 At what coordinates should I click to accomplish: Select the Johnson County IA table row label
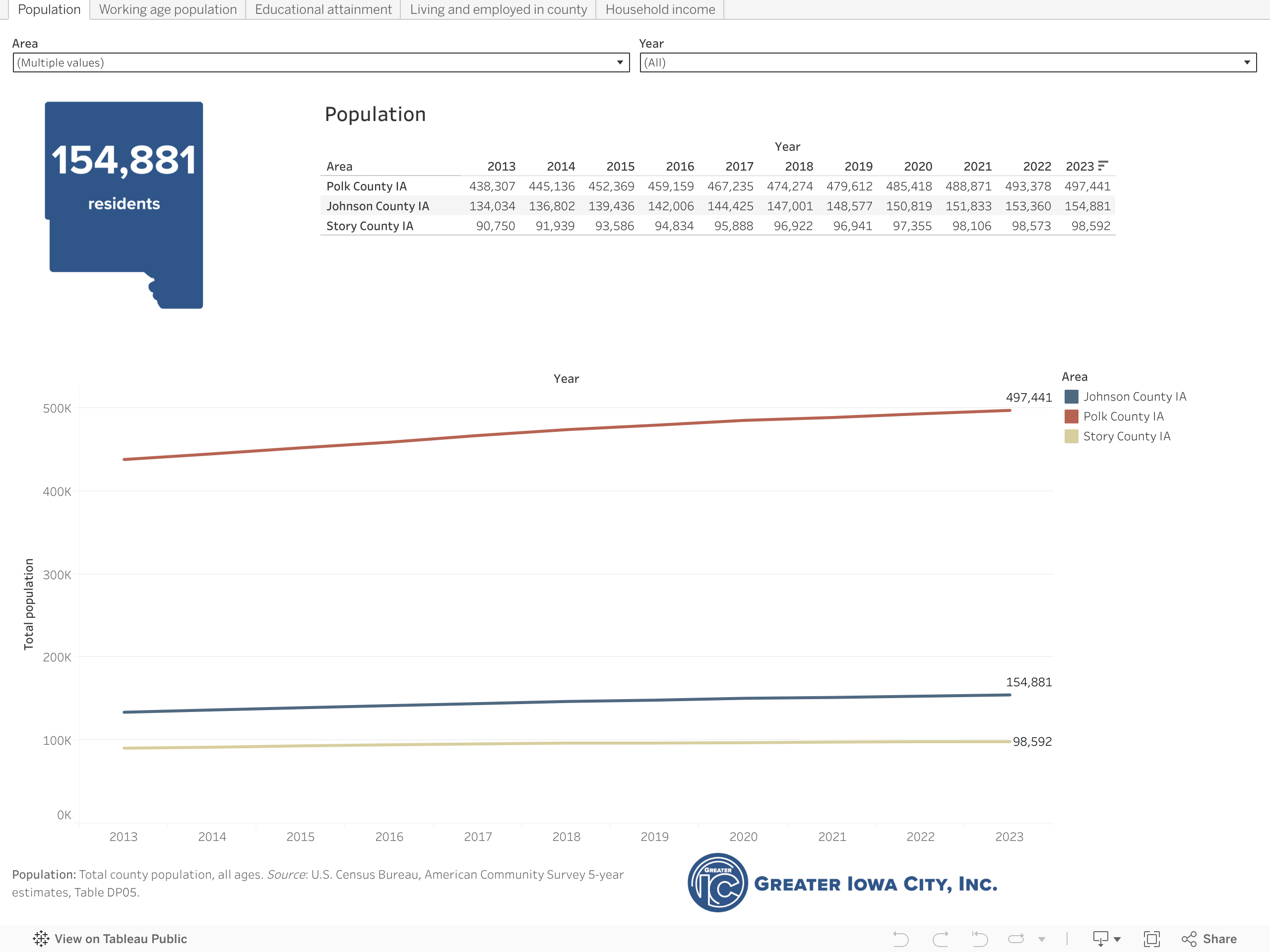pos(377,206)
